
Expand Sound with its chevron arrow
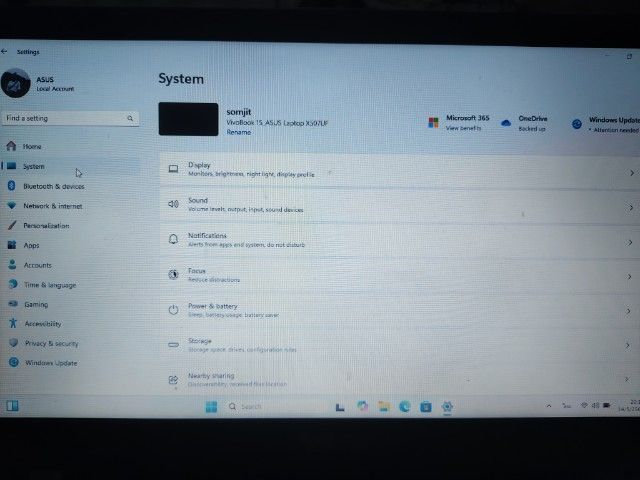click(x=631, y=208)
